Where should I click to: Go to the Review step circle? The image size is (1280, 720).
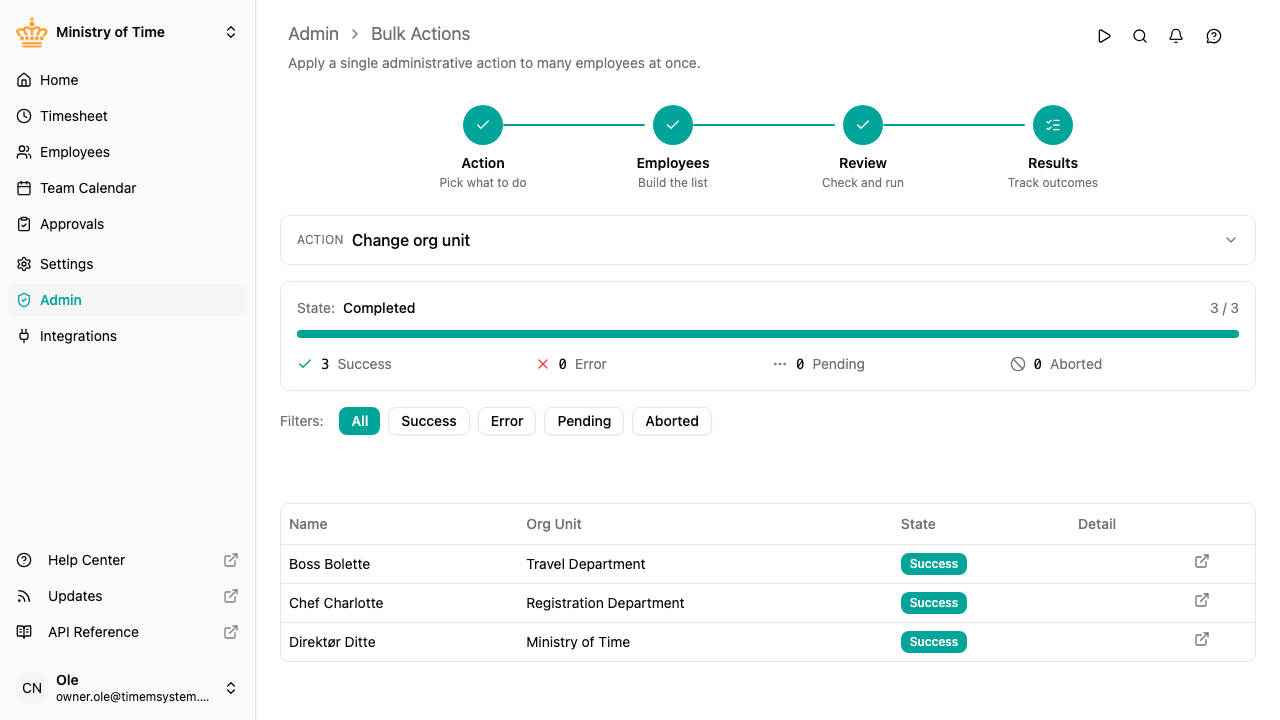pyautogui.click(x=863, y=125)
